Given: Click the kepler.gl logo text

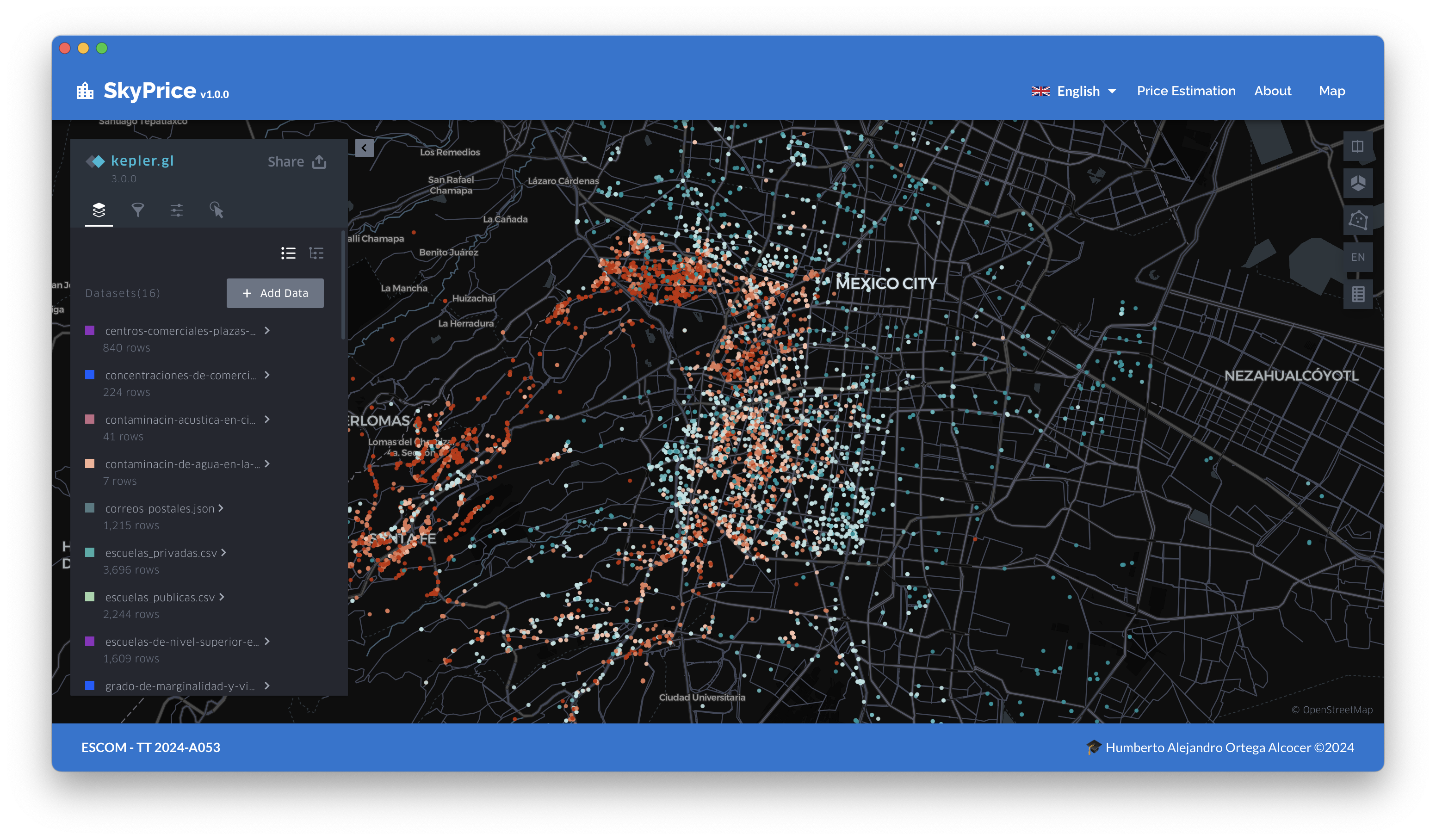Looking at the screenshot, I should click(x=142, y=161).
